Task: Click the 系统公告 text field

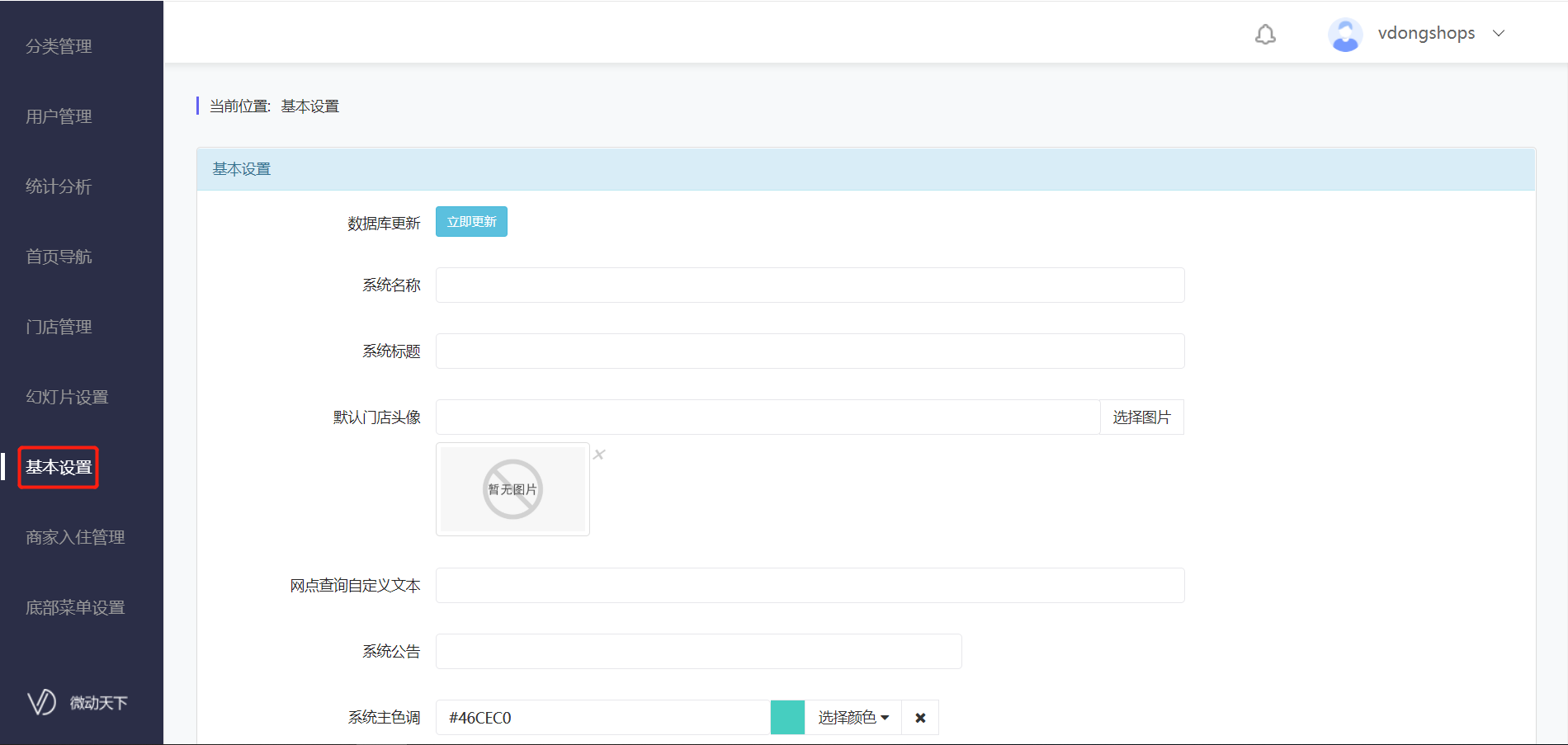Action: (698, 652)
